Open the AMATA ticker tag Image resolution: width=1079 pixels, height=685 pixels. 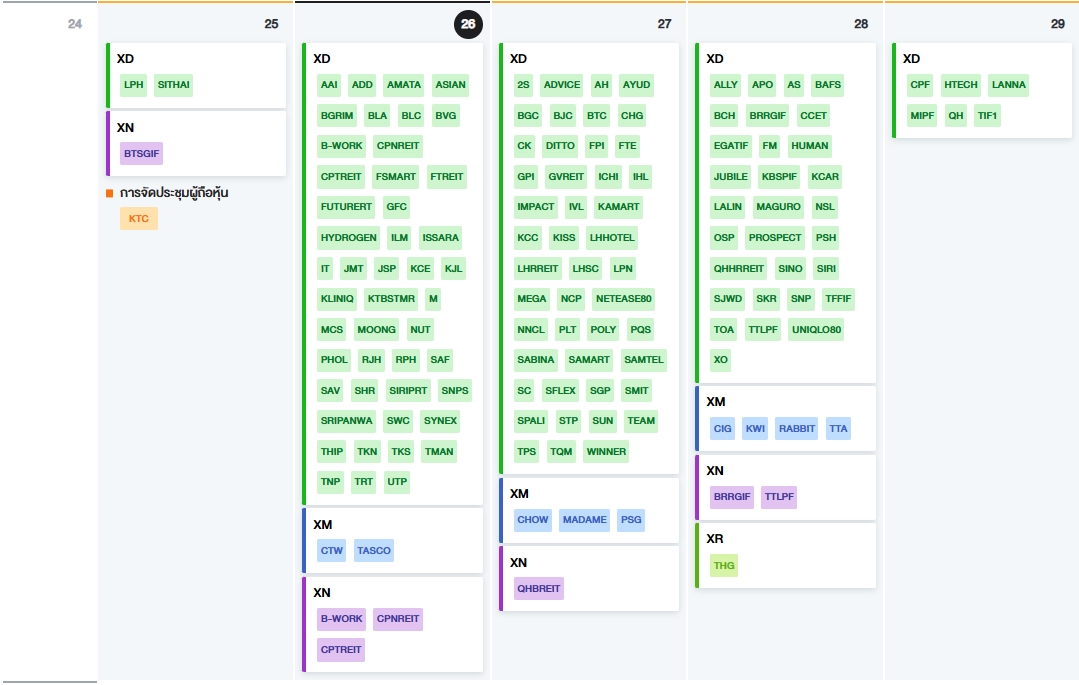click(403, 85)
